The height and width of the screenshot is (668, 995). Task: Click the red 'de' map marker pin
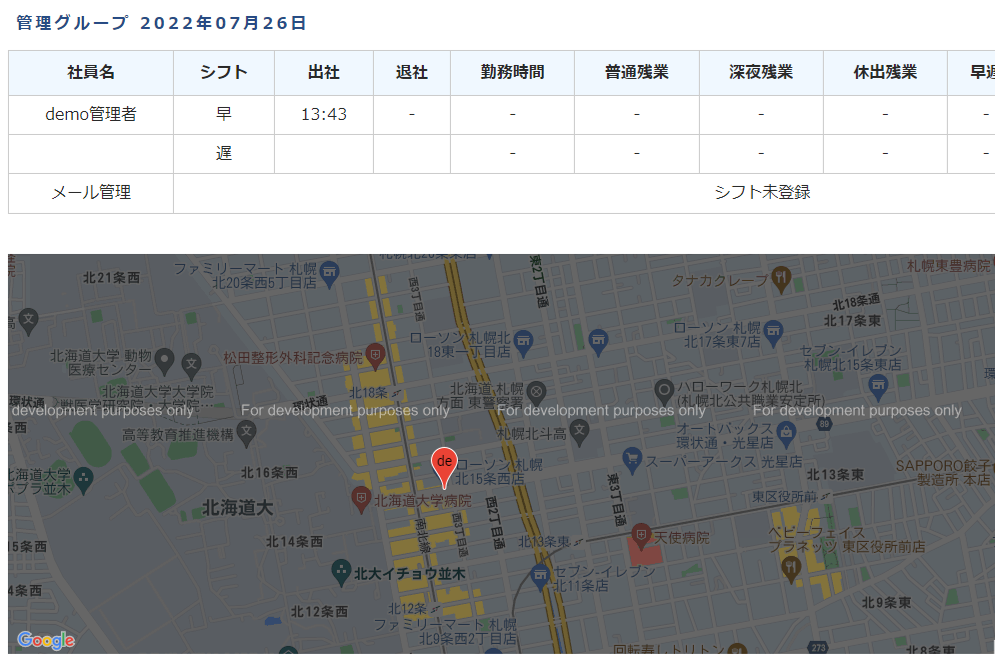tap(444, 466)
